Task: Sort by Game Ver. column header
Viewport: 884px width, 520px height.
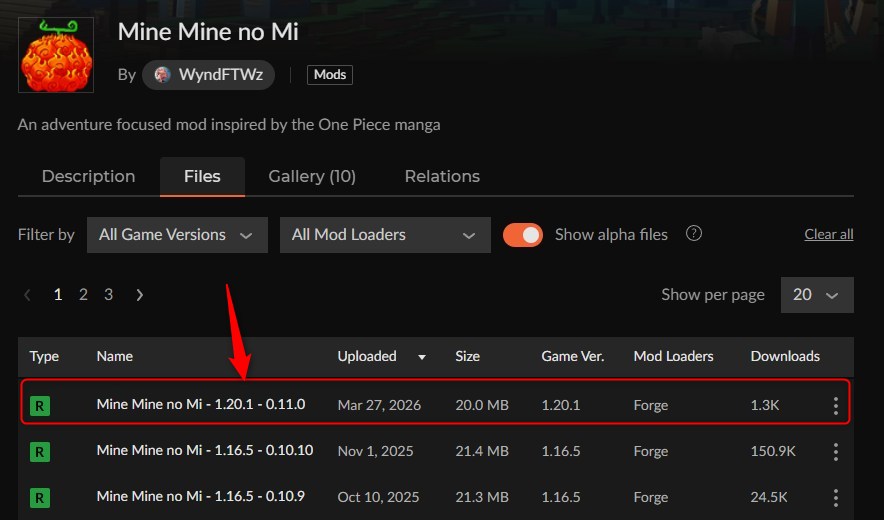Action: pyautogui.click(x=573, y=356)
